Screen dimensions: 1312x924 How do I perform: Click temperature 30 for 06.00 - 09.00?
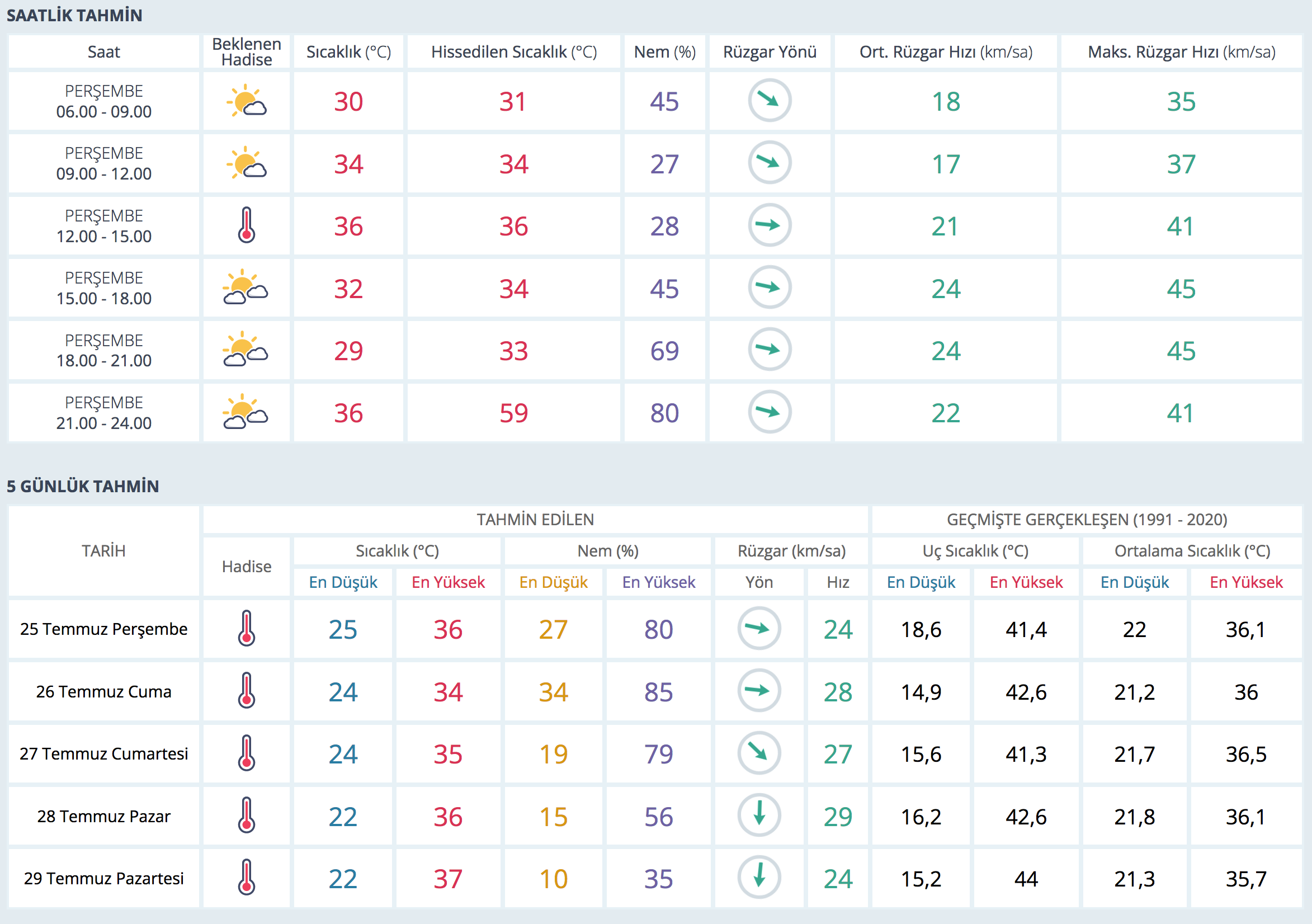(x=348, y=102)
